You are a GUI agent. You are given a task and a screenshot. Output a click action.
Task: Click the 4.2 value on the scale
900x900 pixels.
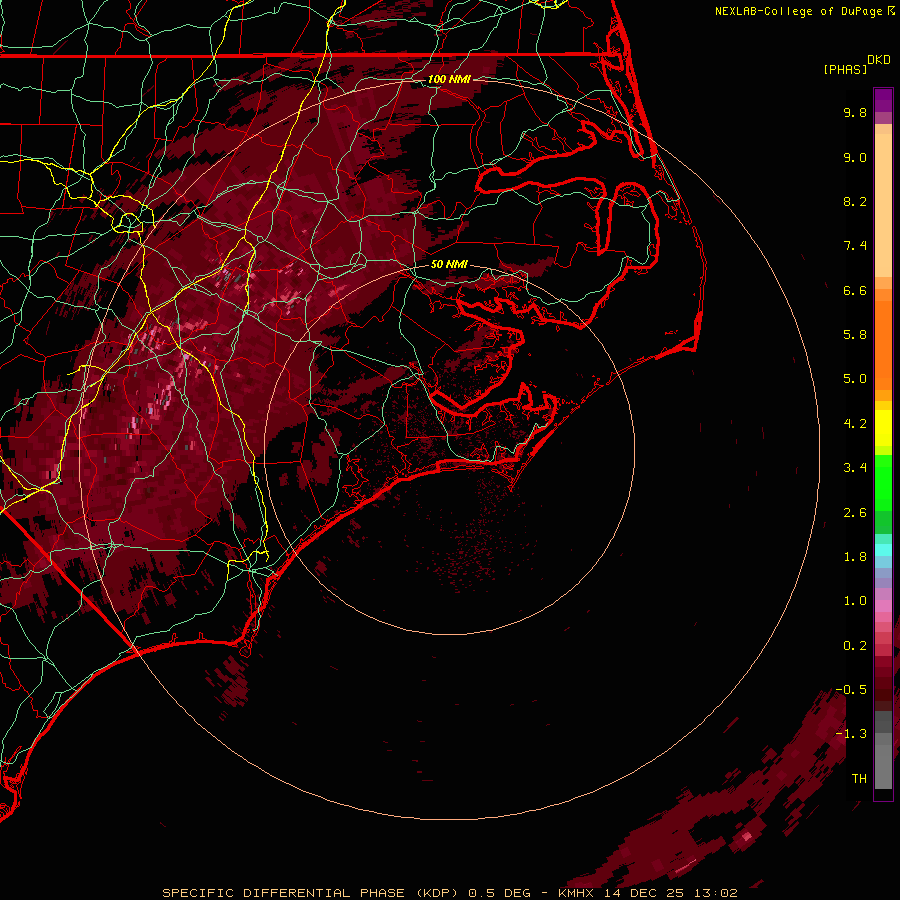click(x=855, y=424)
